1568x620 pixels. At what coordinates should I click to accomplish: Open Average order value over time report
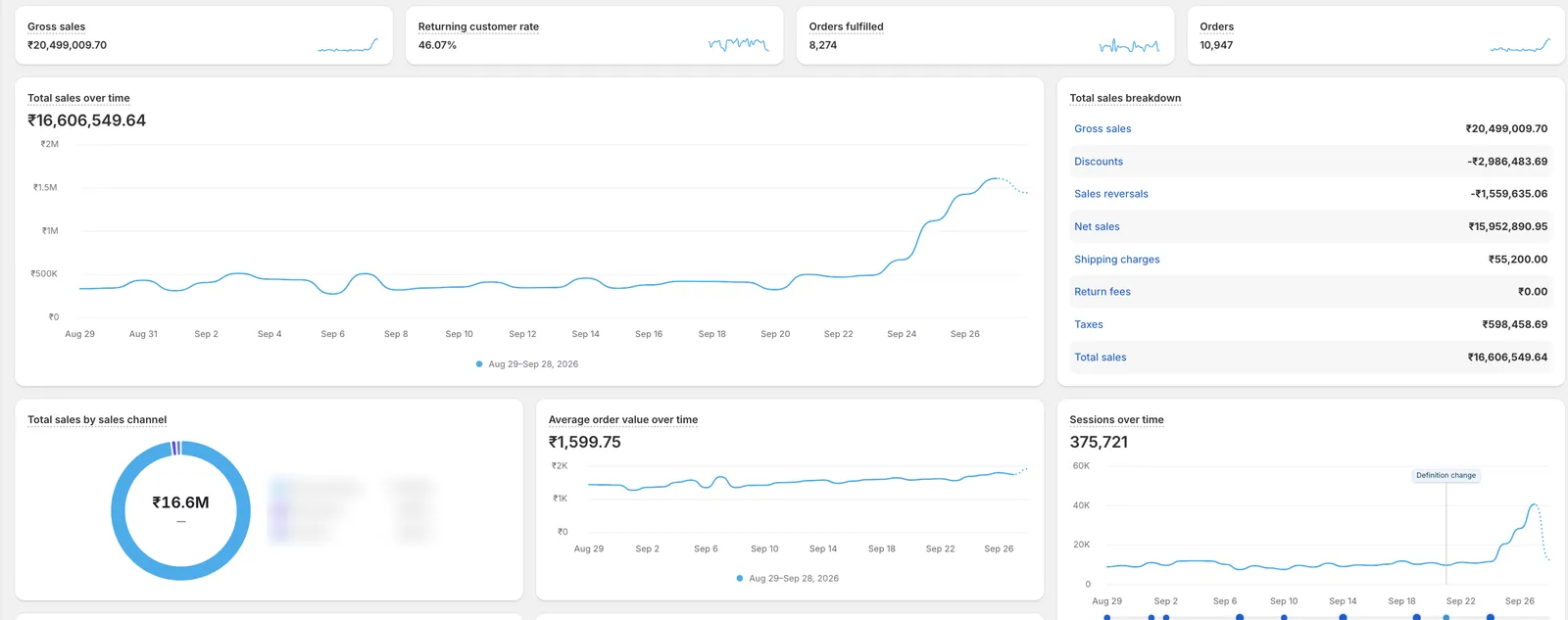(x=623, y=419)
